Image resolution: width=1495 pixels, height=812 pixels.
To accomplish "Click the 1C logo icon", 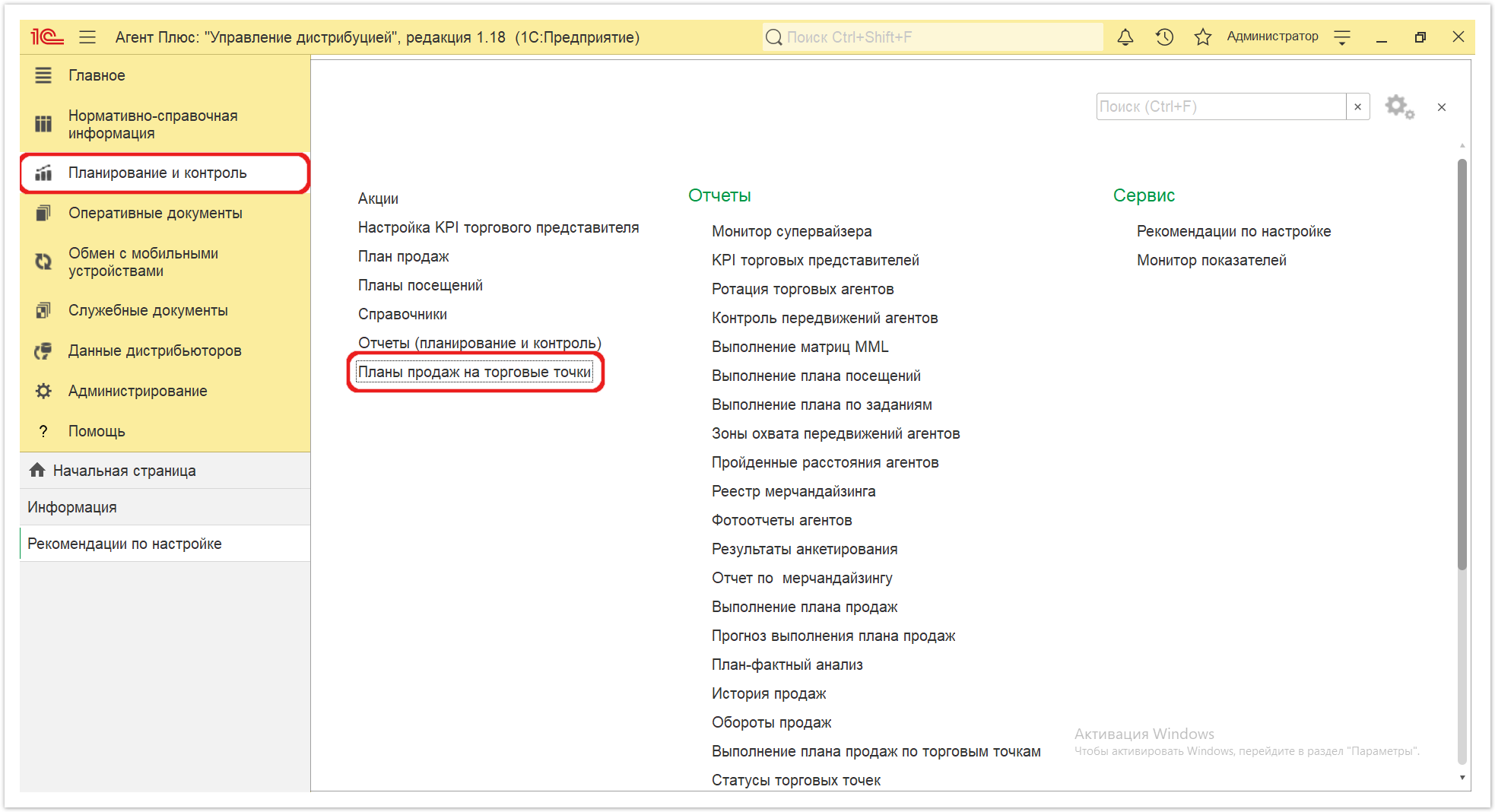I will [46, 36].
